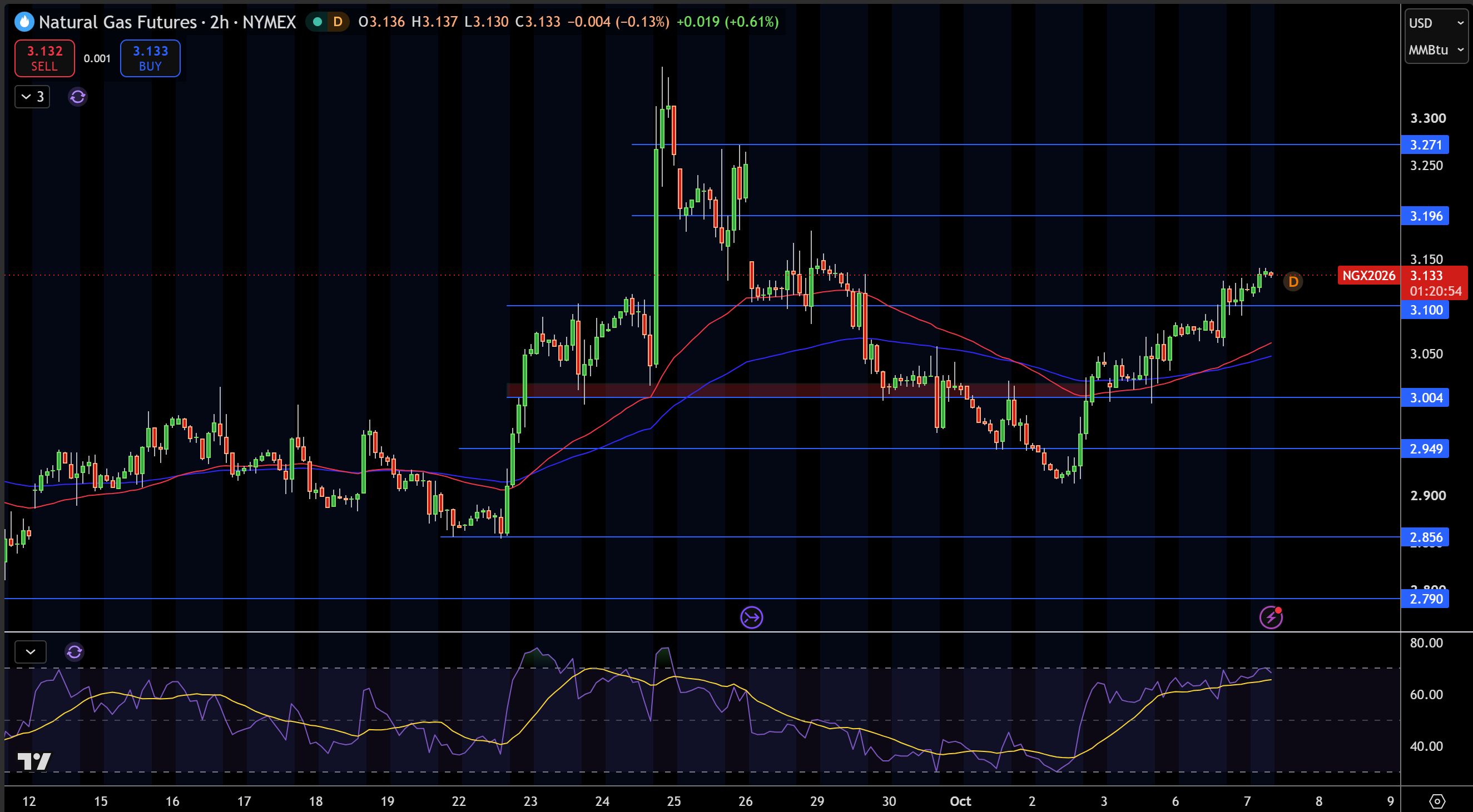Click the Natural Gas Futures symbol title
This screenshot has height=812, width=1473.
pos(118,22)
